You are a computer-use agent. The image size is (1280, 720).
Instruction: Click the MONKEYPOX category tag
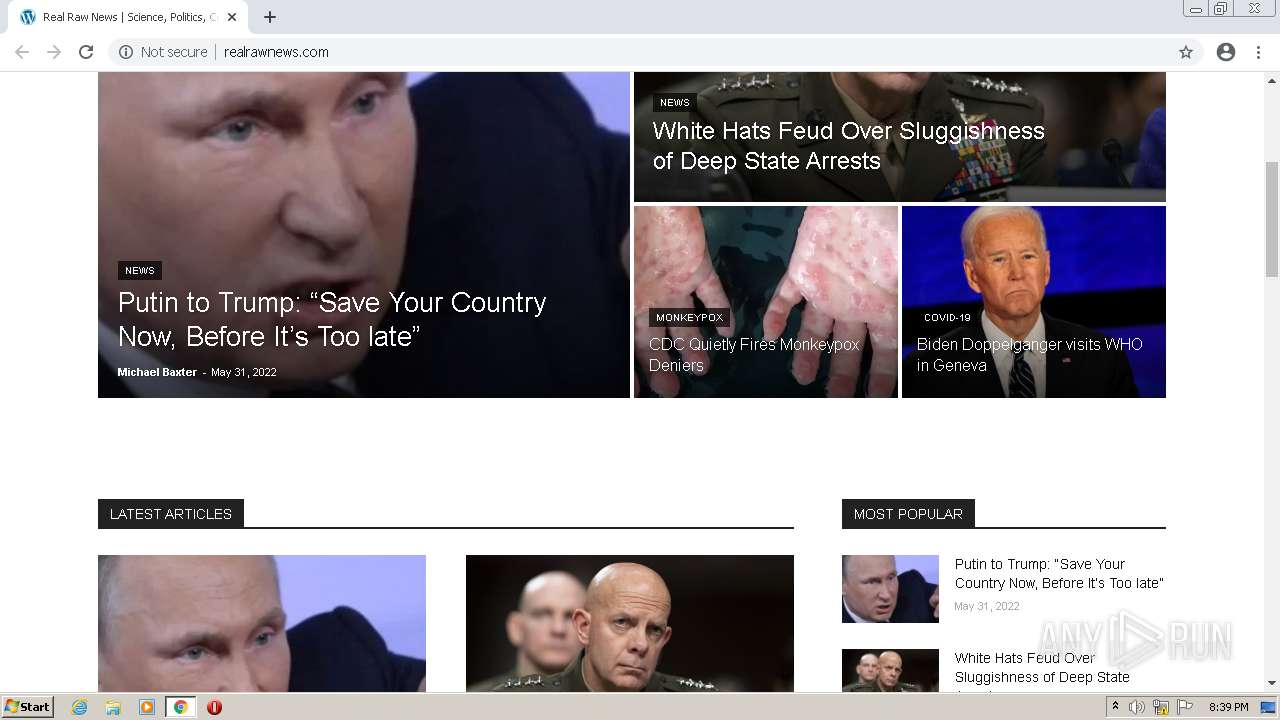[689, 317]
